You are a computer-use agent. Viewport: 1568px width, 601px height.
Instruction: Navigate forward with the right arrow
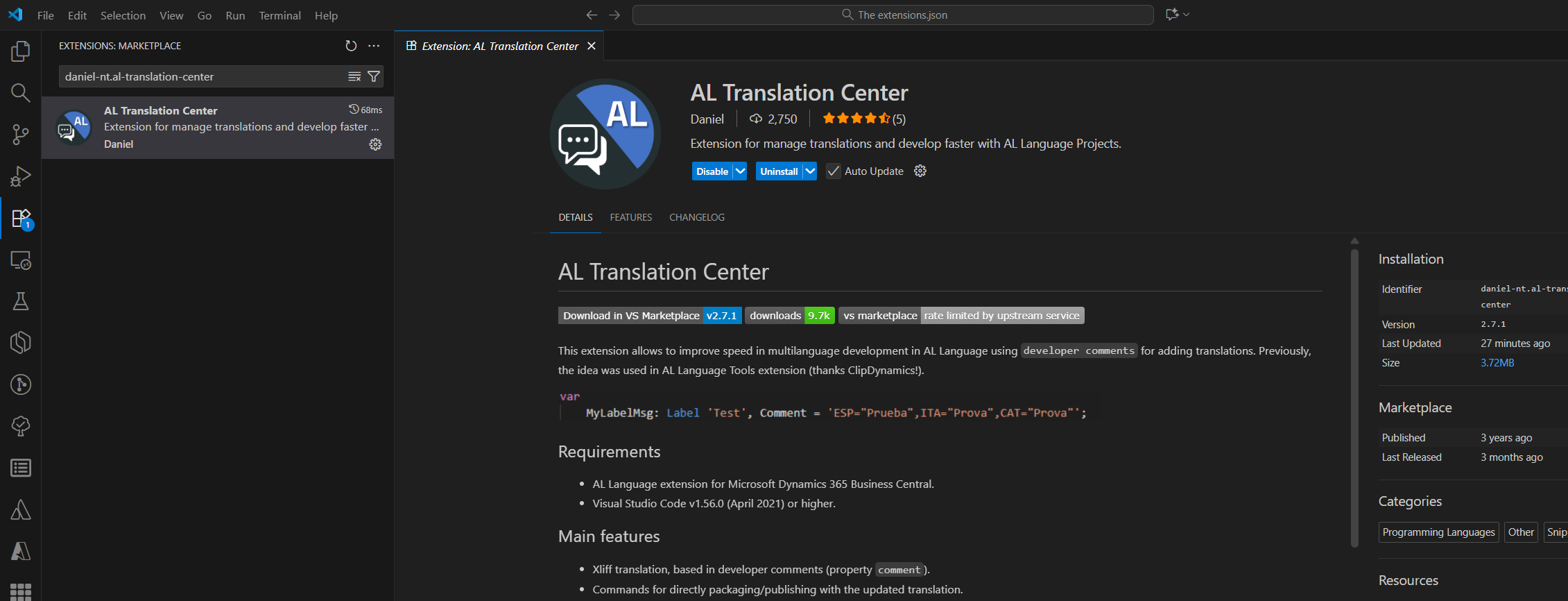point(614,15)
